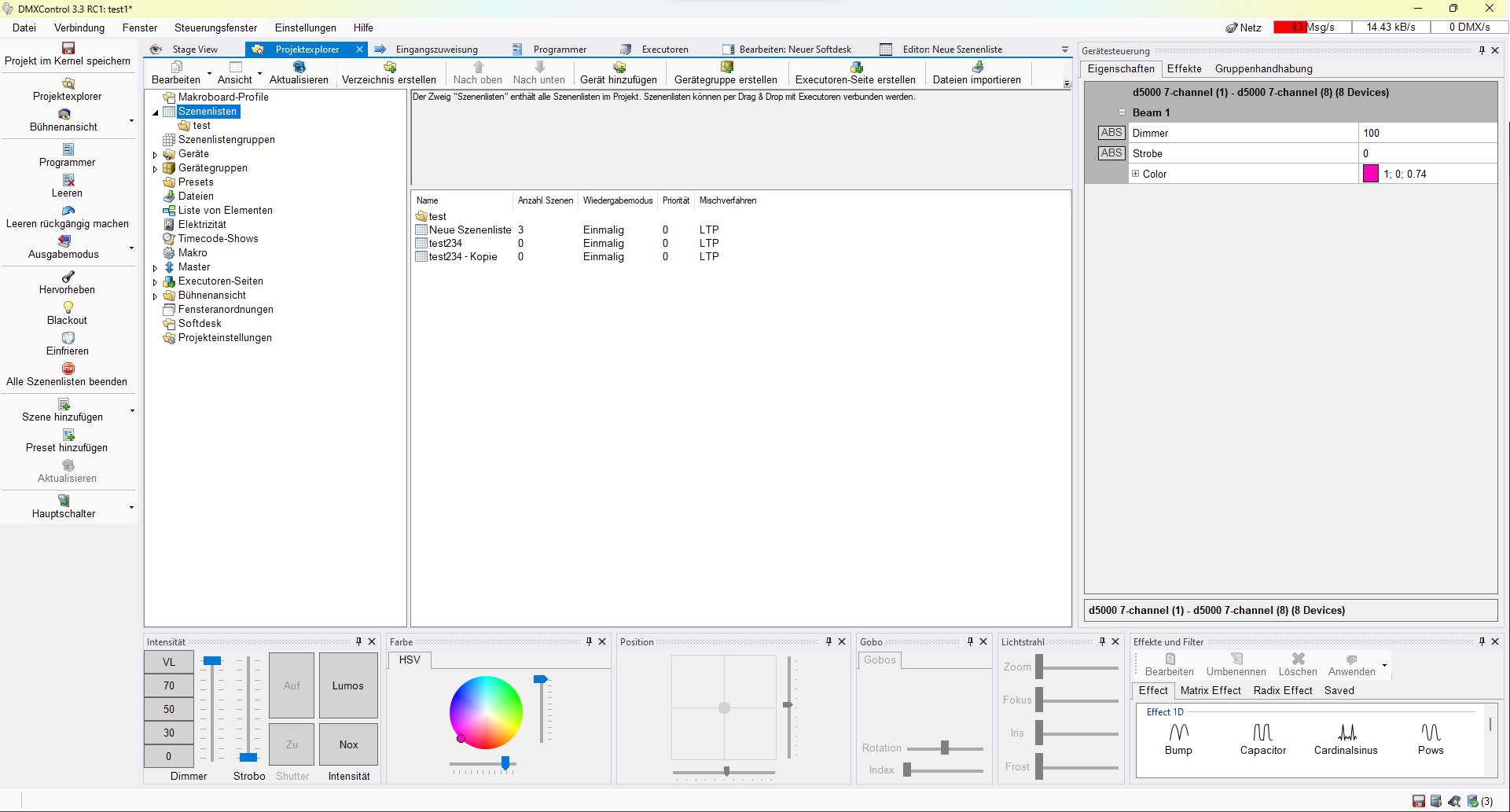Screen dimensions: 1510x812
Task: Toggle the ABS button beside Strobe
Action: [x=1111, y=153]
